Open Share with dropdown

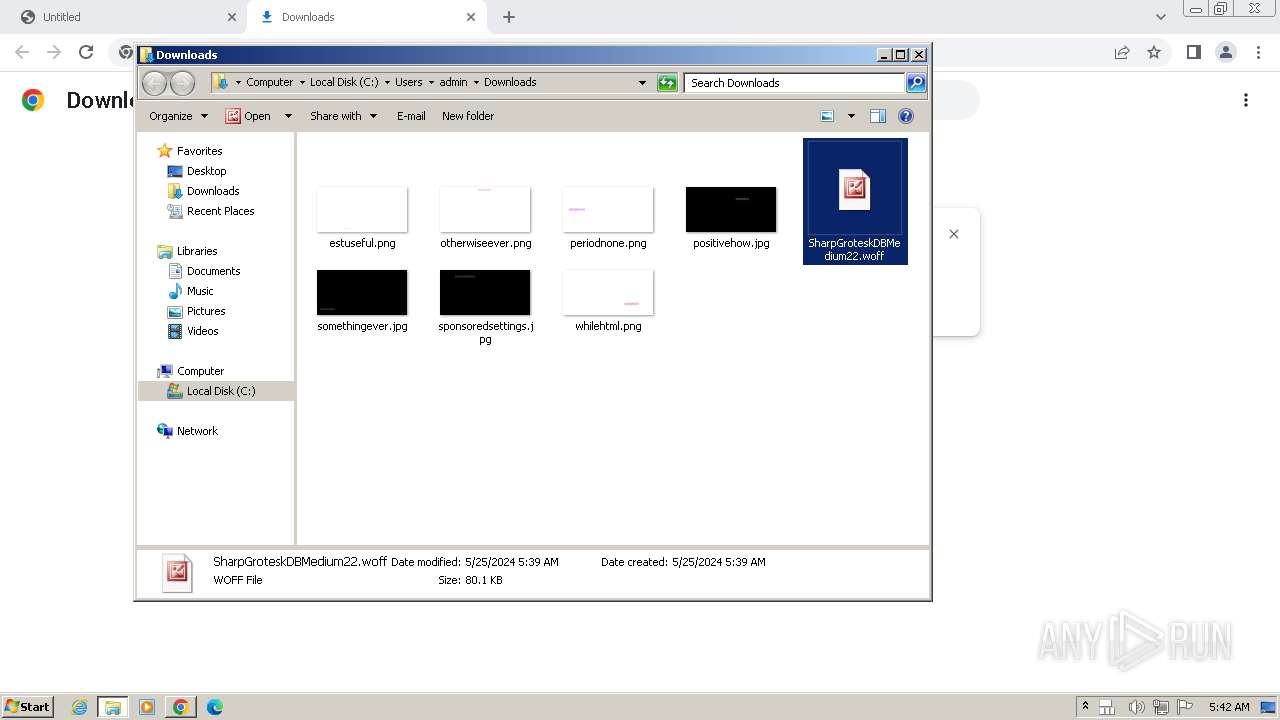[x=343, y=116]
